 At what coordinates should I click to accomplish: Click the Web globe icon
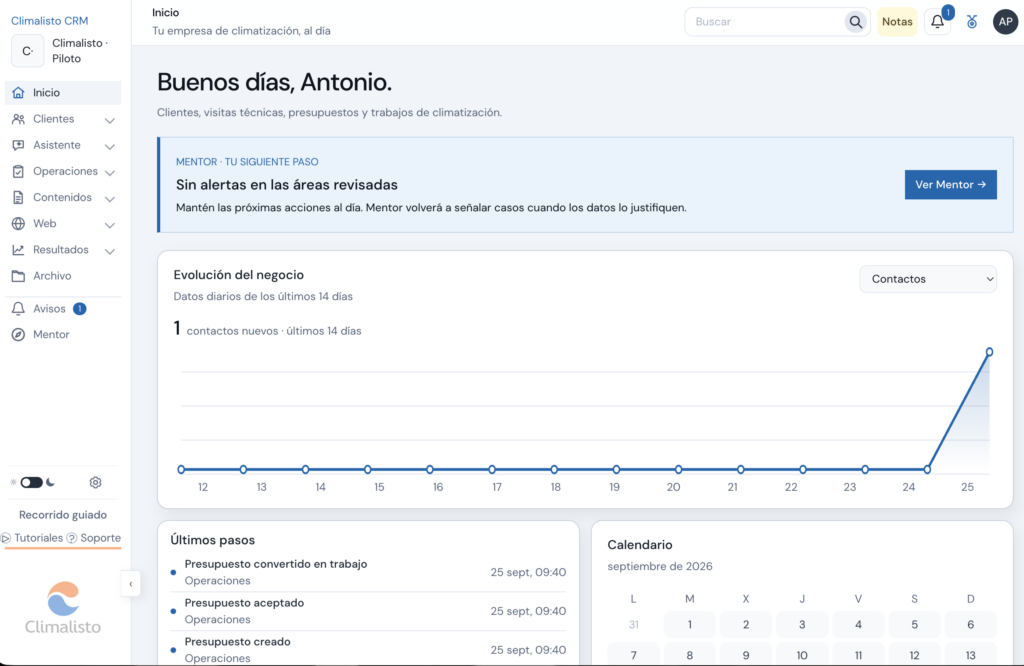click(18, 223)
